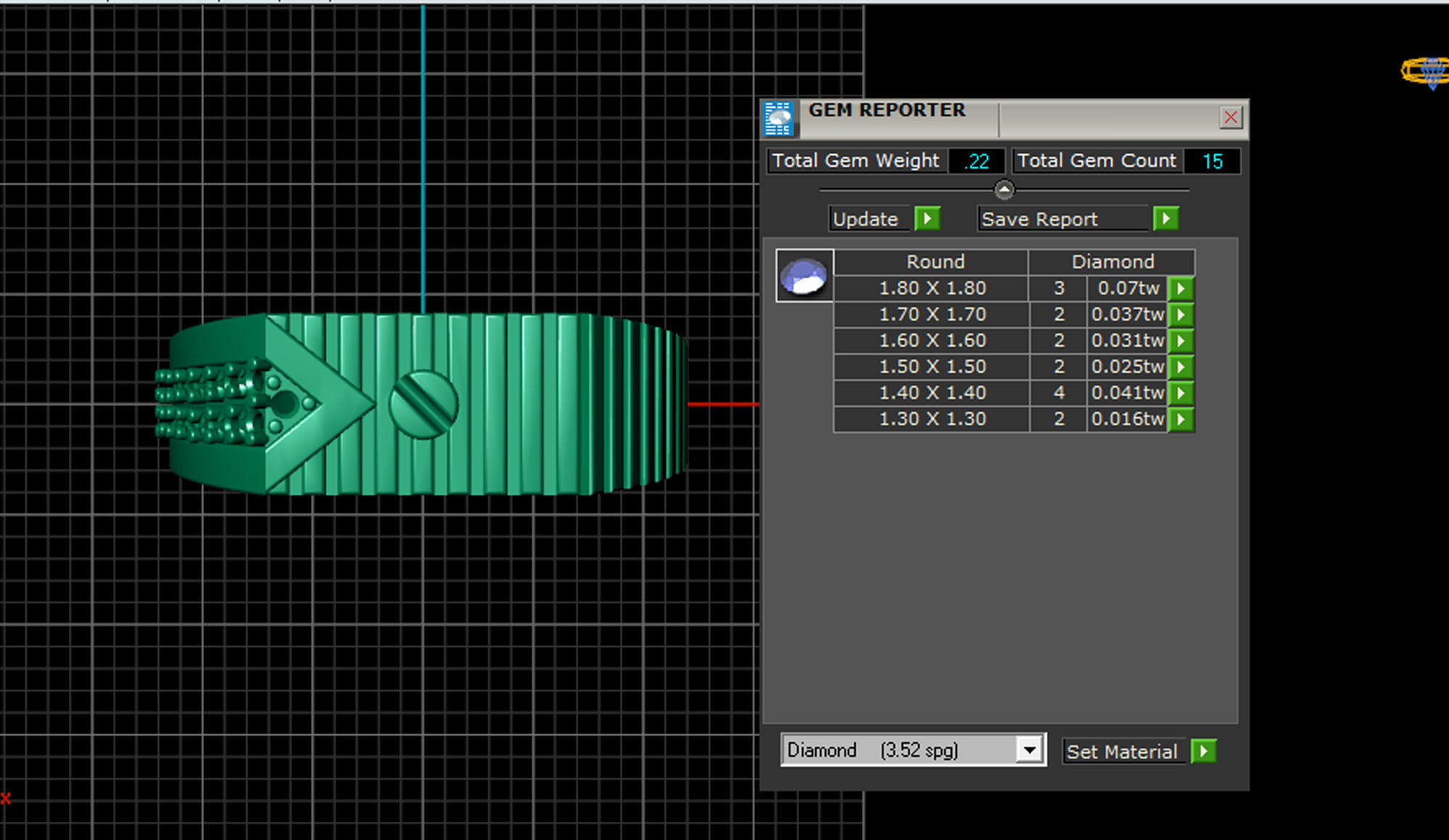1449x840 pixels.
Task: Close the Gem Reporter panel
Action: click(1230, 117)
